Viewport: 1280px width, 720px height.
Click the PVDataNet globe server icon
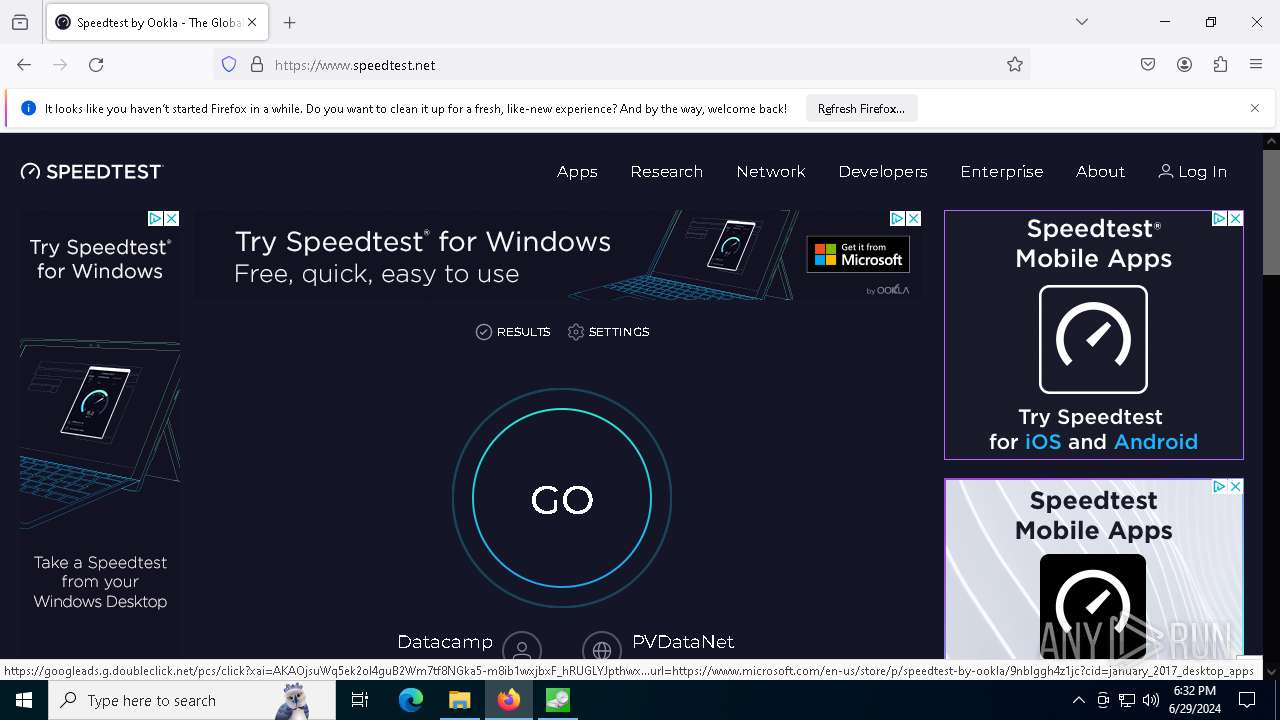click(x=602, y=649)
